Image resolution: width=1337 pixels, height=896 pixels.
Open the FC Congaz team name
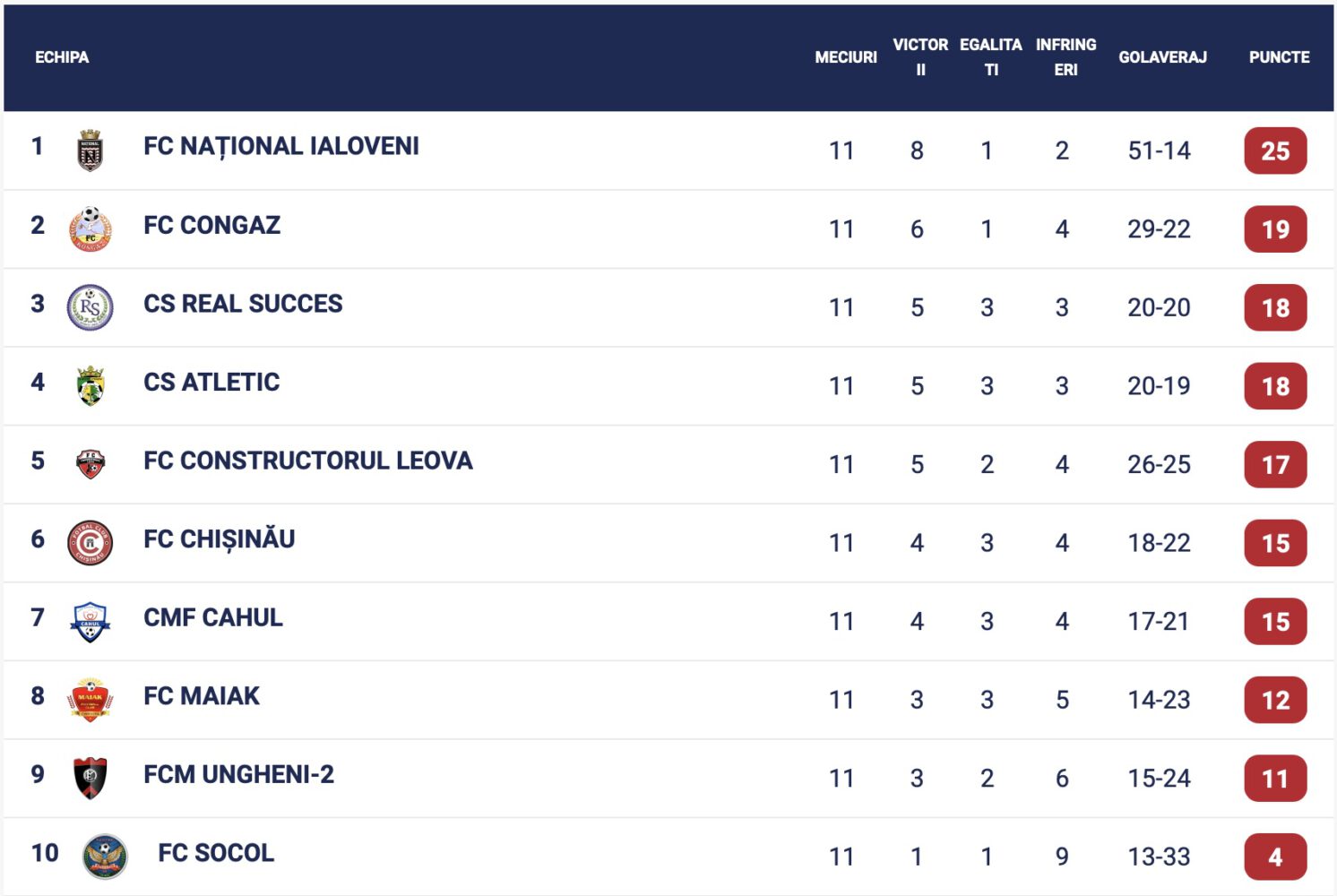pos(212,225)
